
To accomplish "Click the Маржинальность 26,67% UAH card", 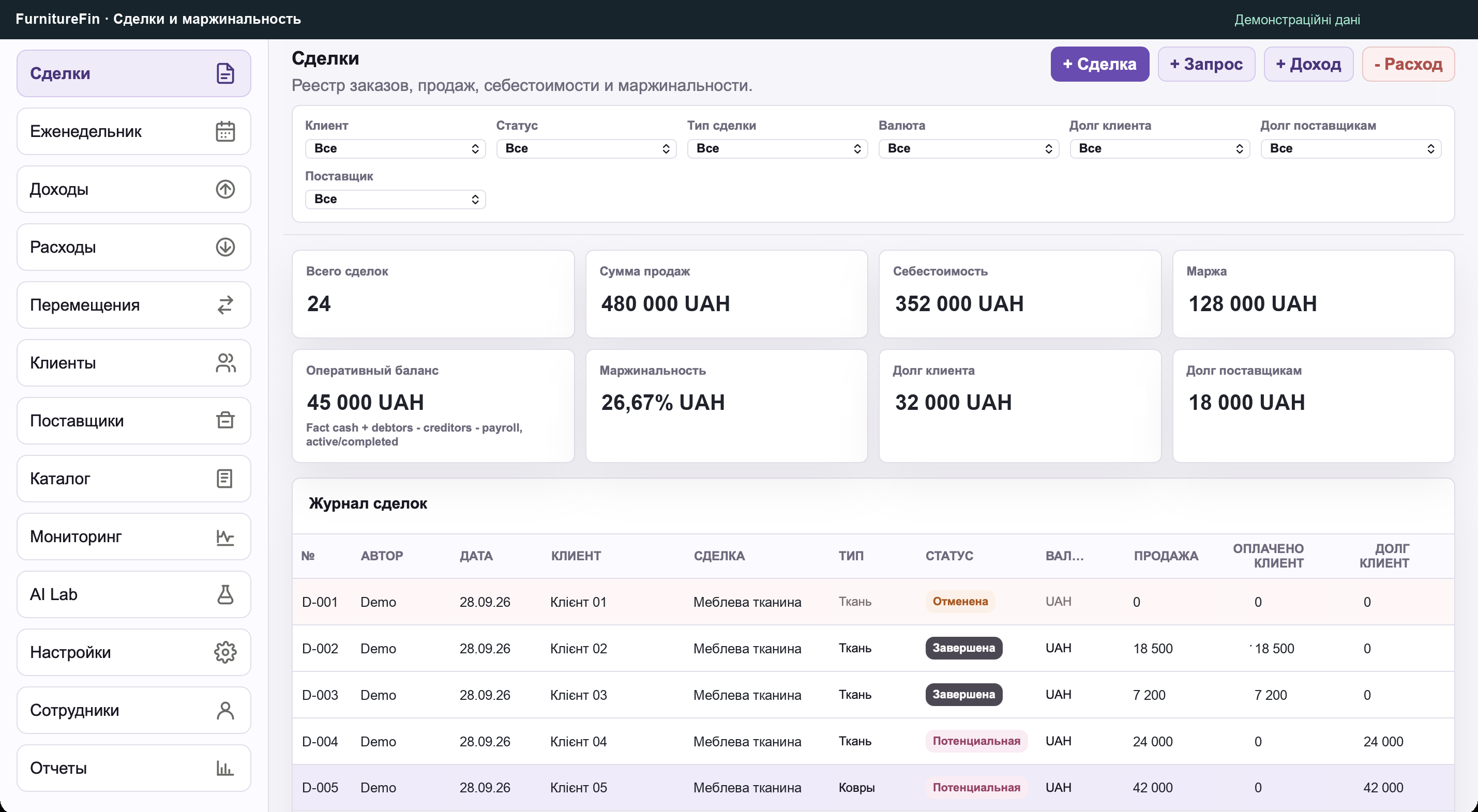I will [x=727, y=406].
